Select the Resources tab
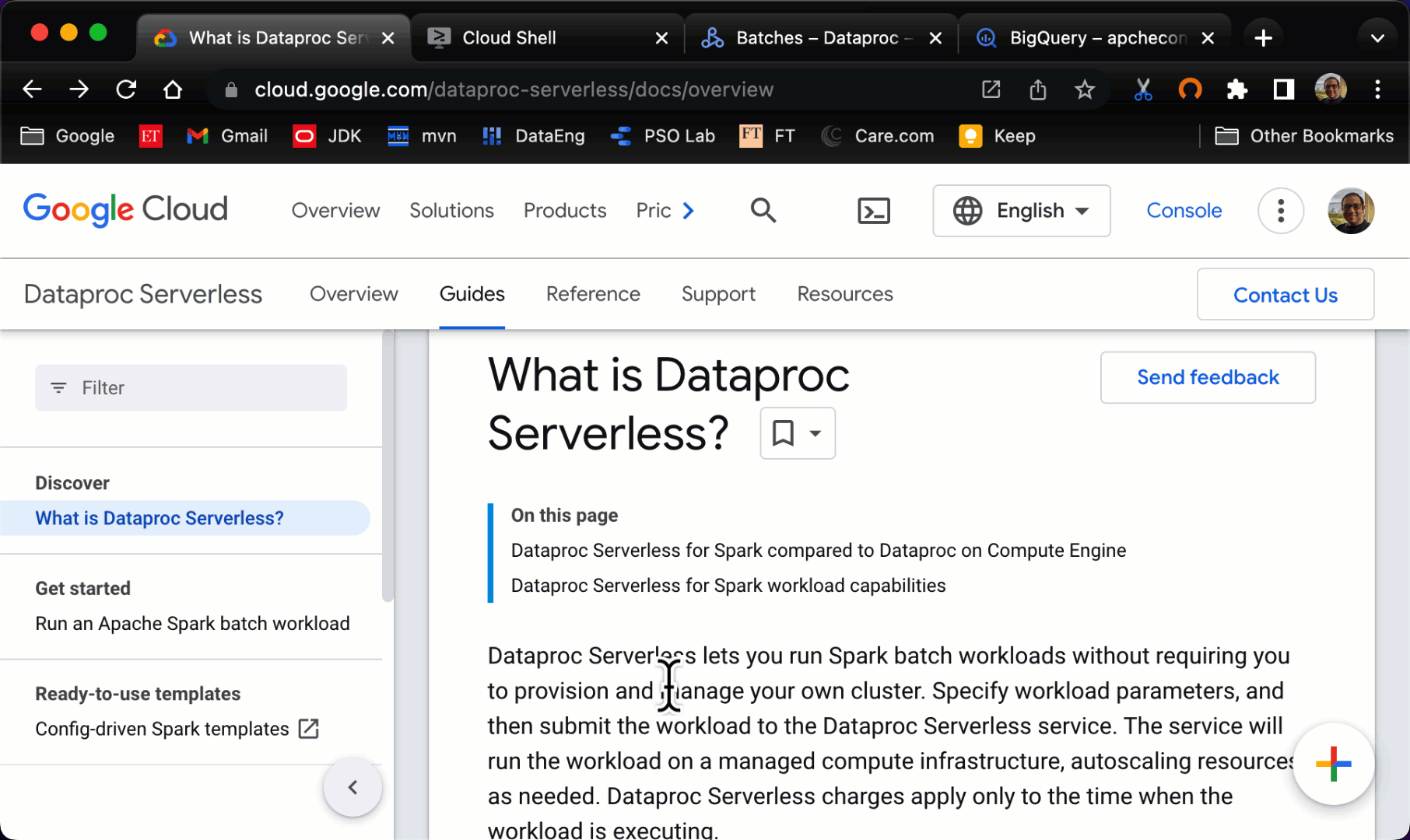The height and width of the screenshot is (840, 1410). 845,294
